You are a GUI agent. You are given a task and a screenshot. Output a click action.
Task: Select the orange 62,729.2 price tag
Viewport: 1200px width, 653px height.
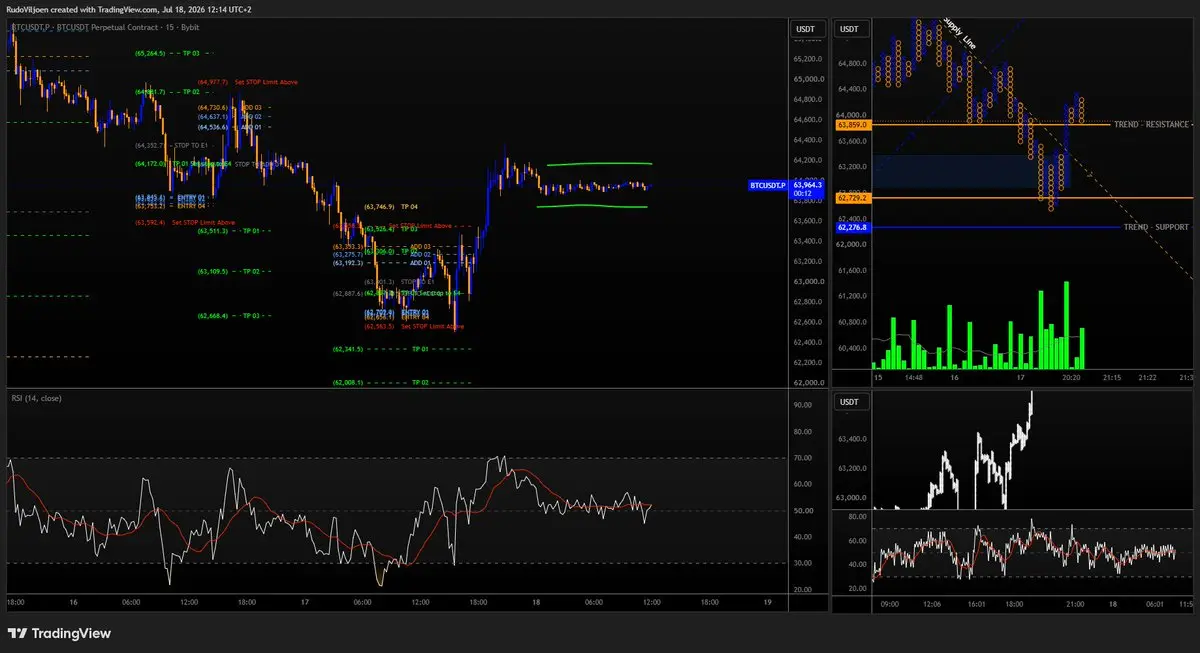tap(851, 198)
